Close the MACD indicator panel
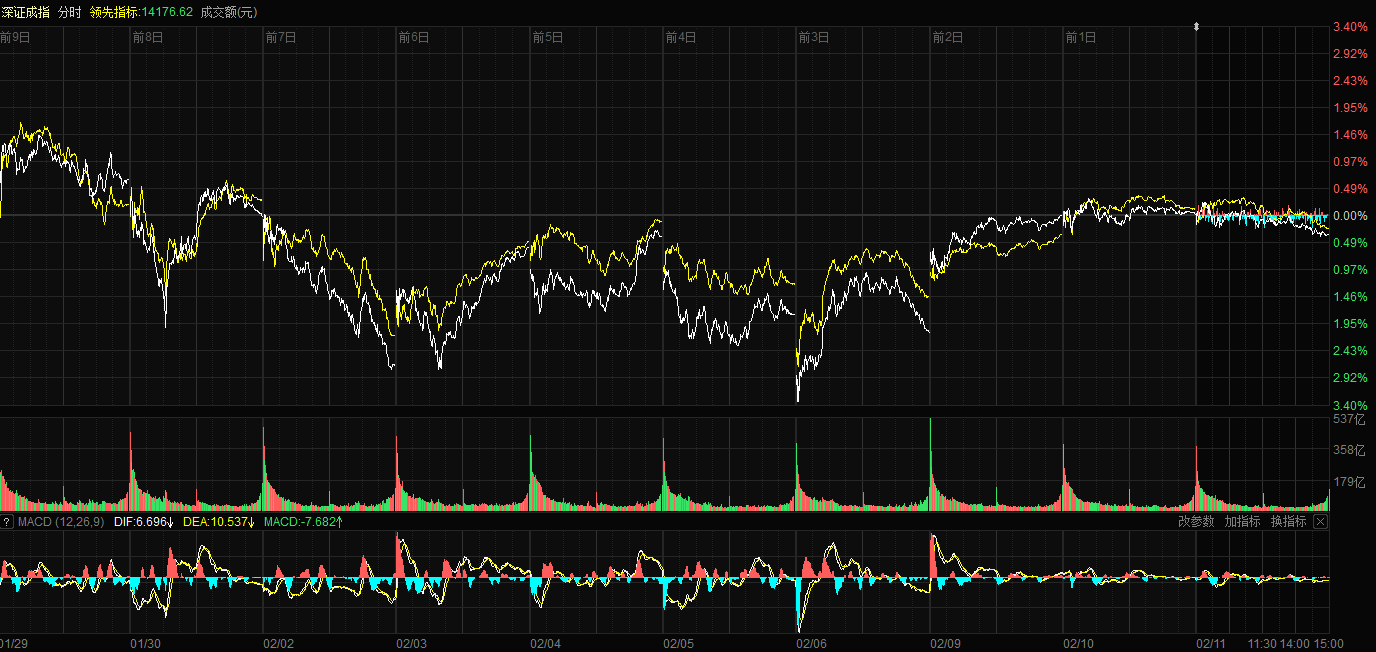Viewport: 1376px width, 652px height. [x=1320, y=521]
